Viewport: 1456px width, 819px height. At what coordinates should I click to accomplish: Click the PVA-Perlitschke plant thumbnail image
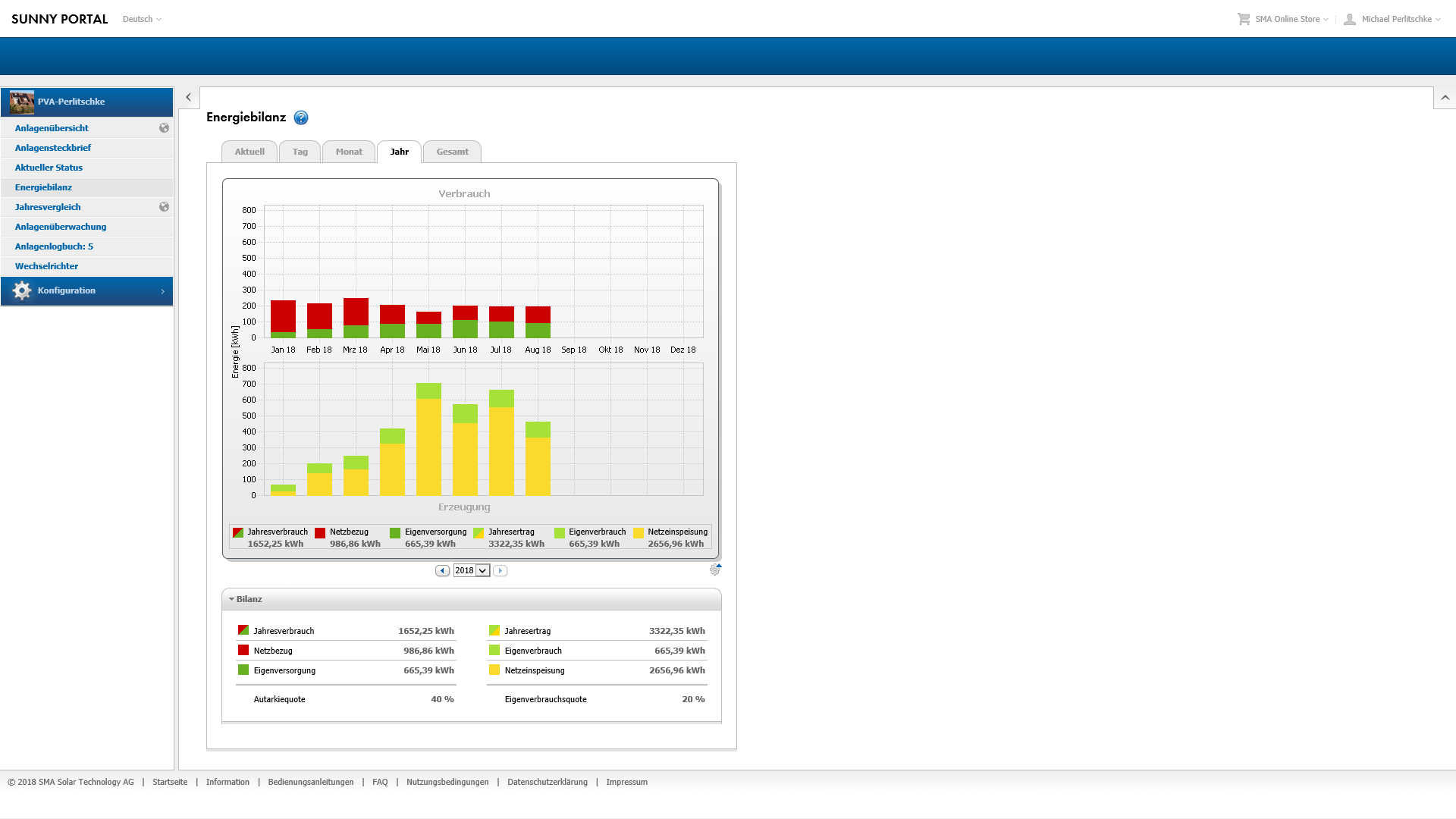(x=22, y=102)
